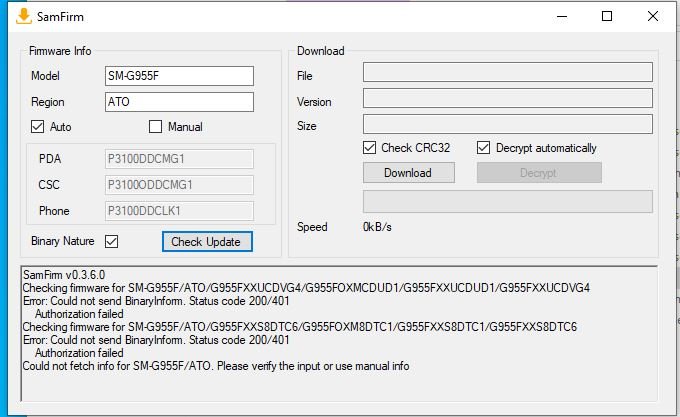The height and width of the screenshot is (417, 680).
Task: Toggle Decrypt automatically checkbox
Action: 484,148
